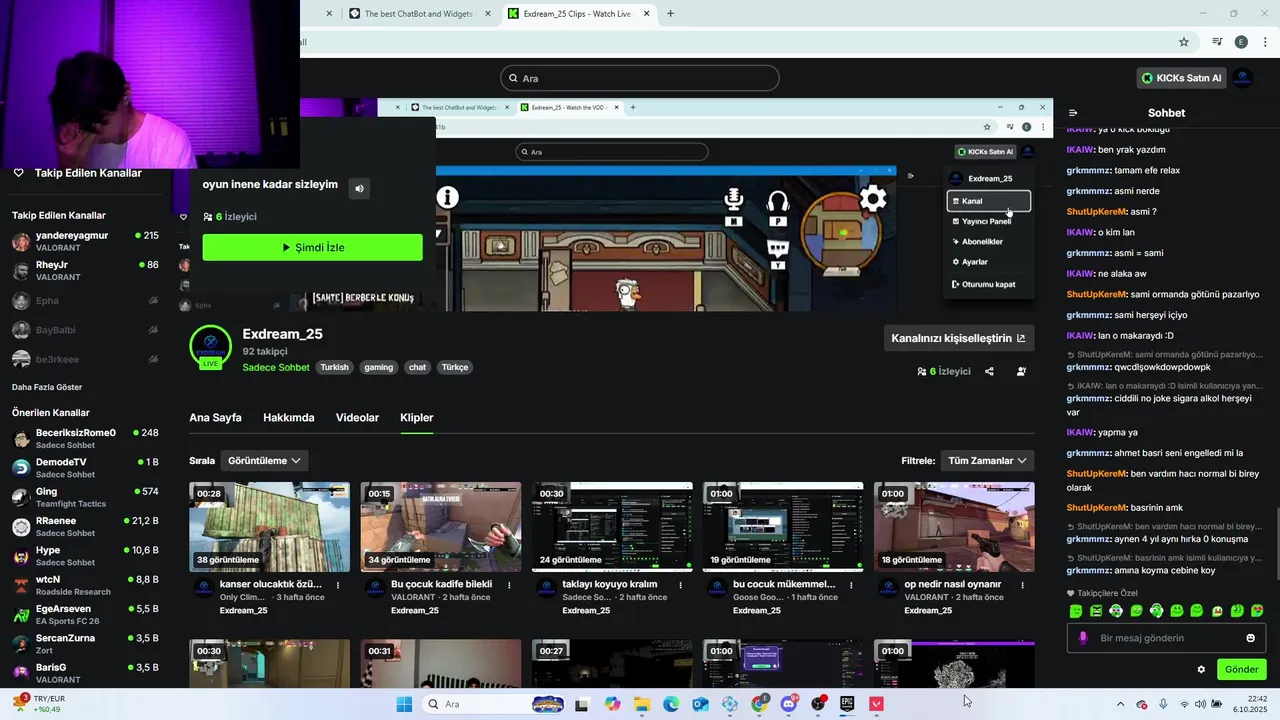Click volume icon in system tray
Viewport: 1280px width, 720px height.
[1200, 704]
